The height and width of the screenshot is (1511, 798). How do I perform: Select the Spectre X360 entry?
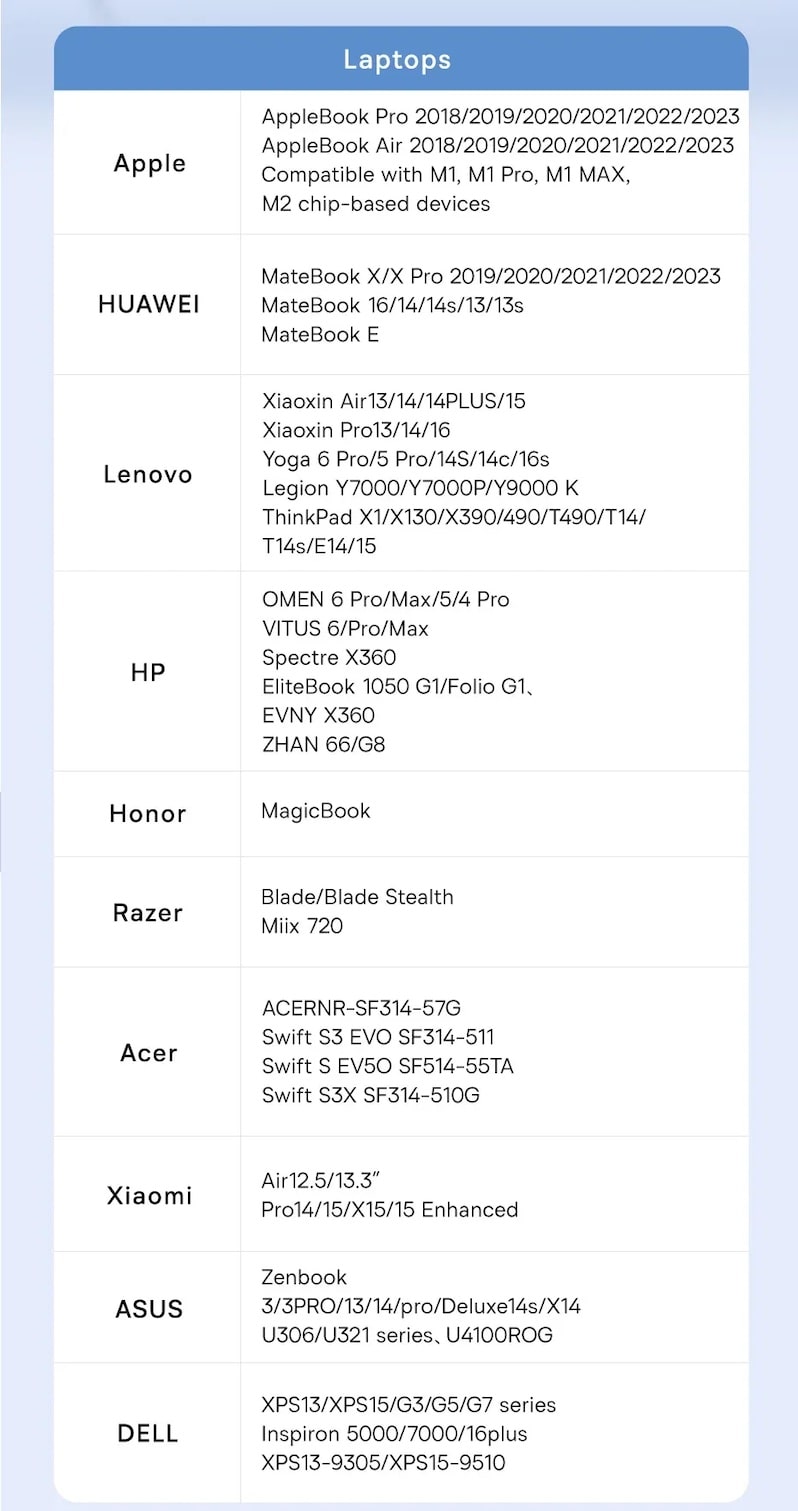click(x=329, y=657)
